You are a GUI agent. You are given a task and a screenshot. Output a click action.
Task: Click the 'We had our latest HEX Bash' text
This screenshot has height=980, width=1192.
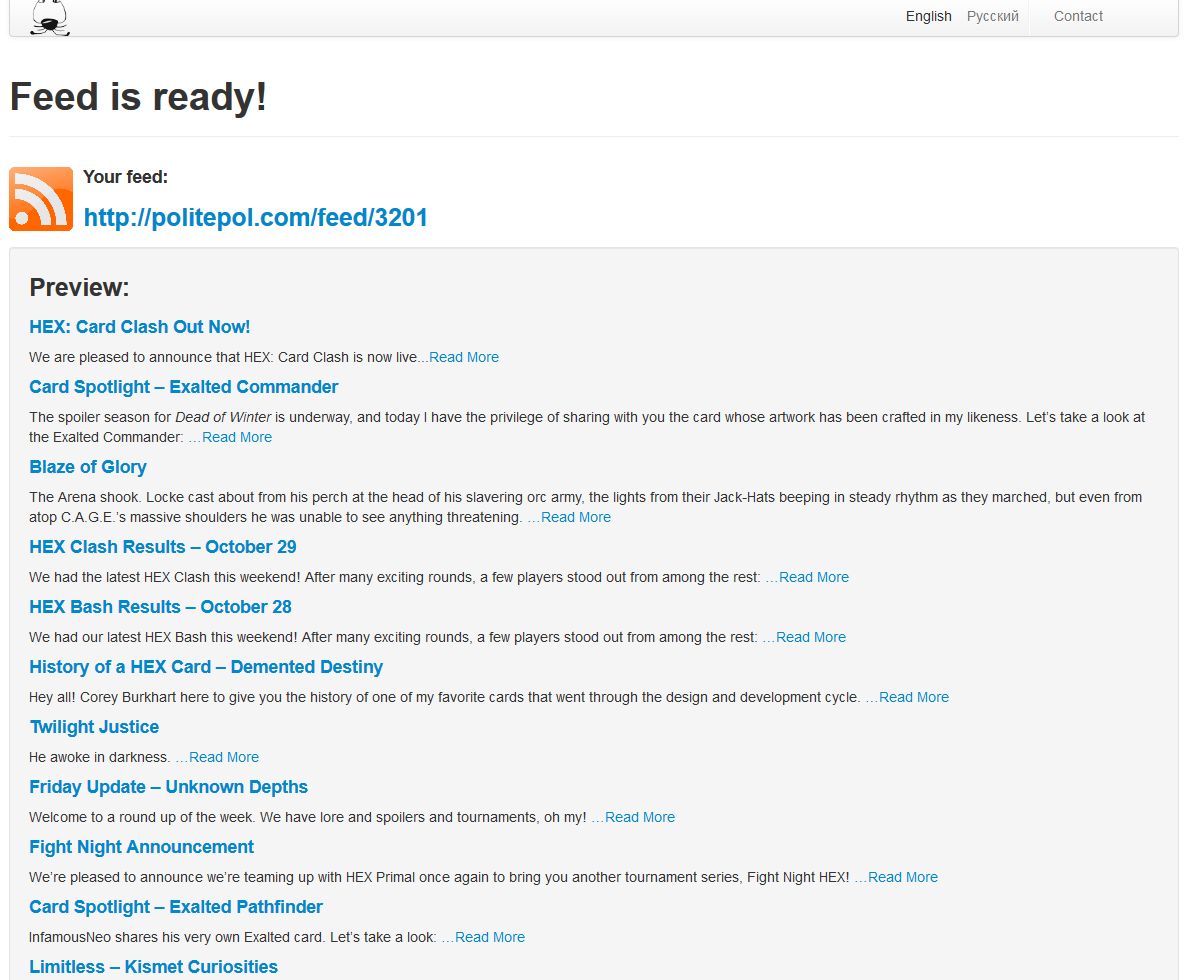pos(393,637)
